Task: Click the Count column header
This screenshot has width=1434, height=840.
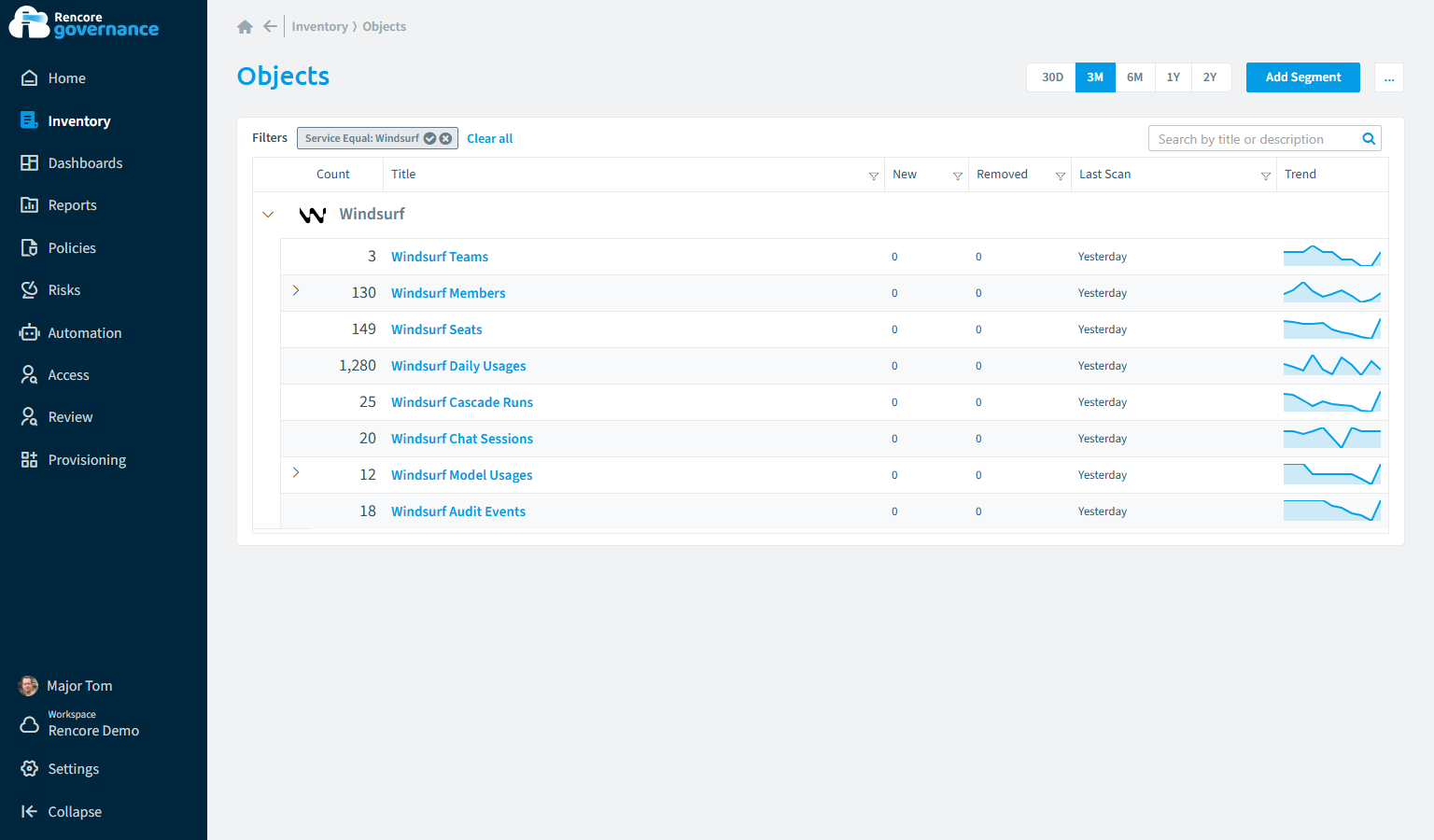Action: pos(333,175)
